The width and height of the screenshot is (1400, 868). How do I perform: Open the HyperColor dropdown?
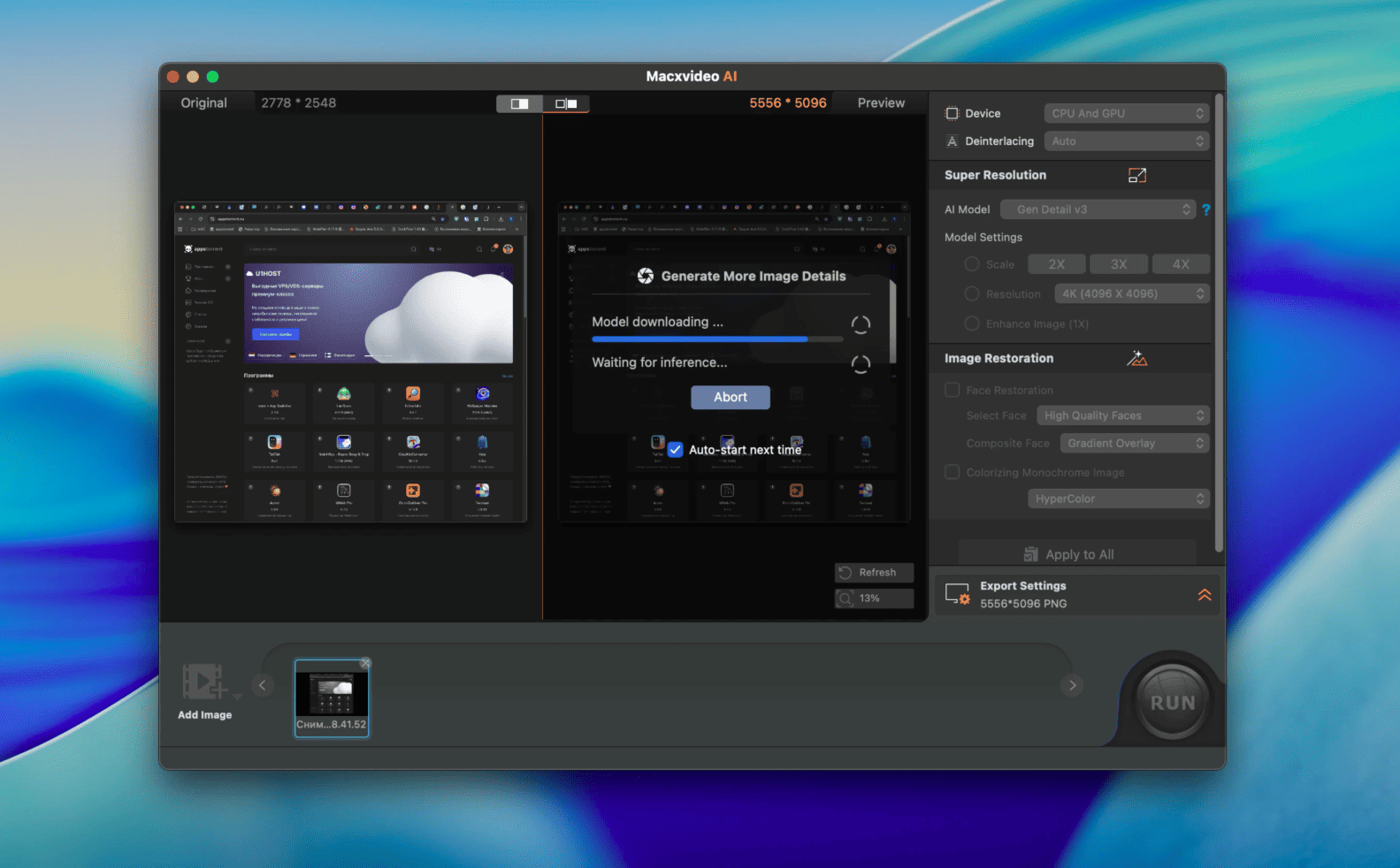pyautogui.click(x=1118, y=499)
